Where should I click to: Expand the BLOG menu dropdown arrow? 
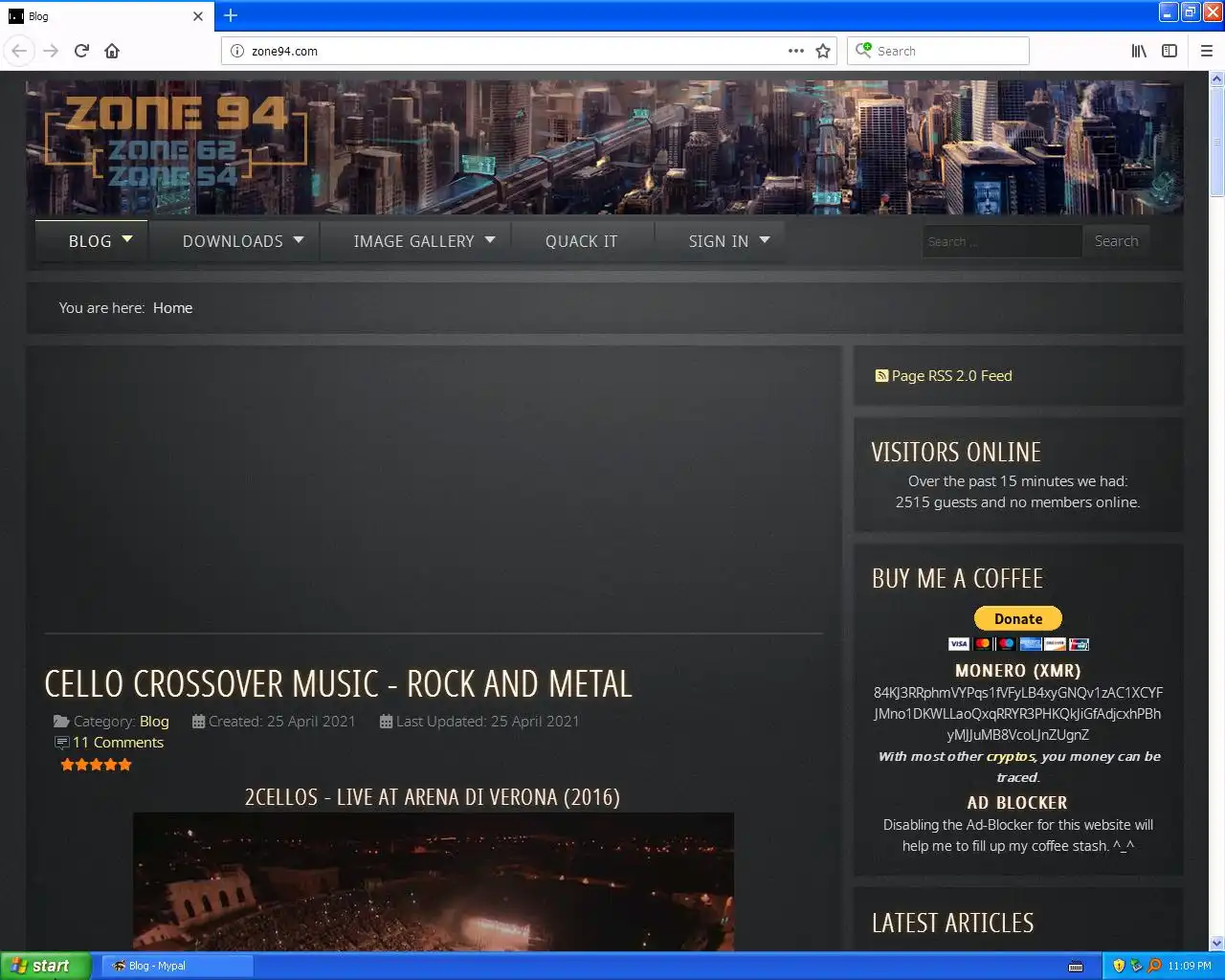(127, 239)
